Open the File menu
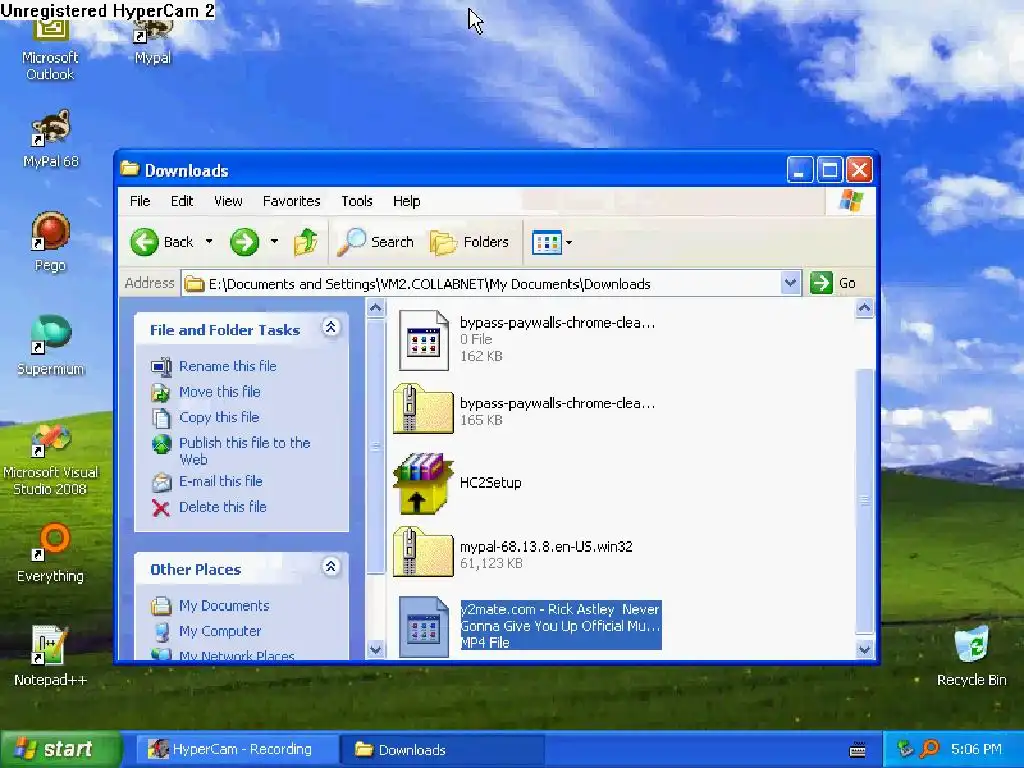Image resolution: width=1024 pixels, height=768 pixels. pyautogui.click(x=140, y=201)
